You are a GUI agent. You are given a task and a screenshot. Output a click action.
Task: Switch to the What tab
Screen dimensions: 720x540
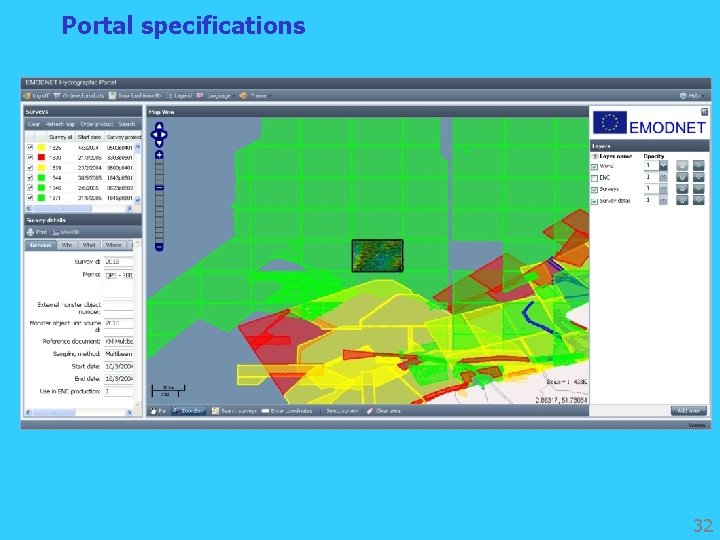(89, 245)
